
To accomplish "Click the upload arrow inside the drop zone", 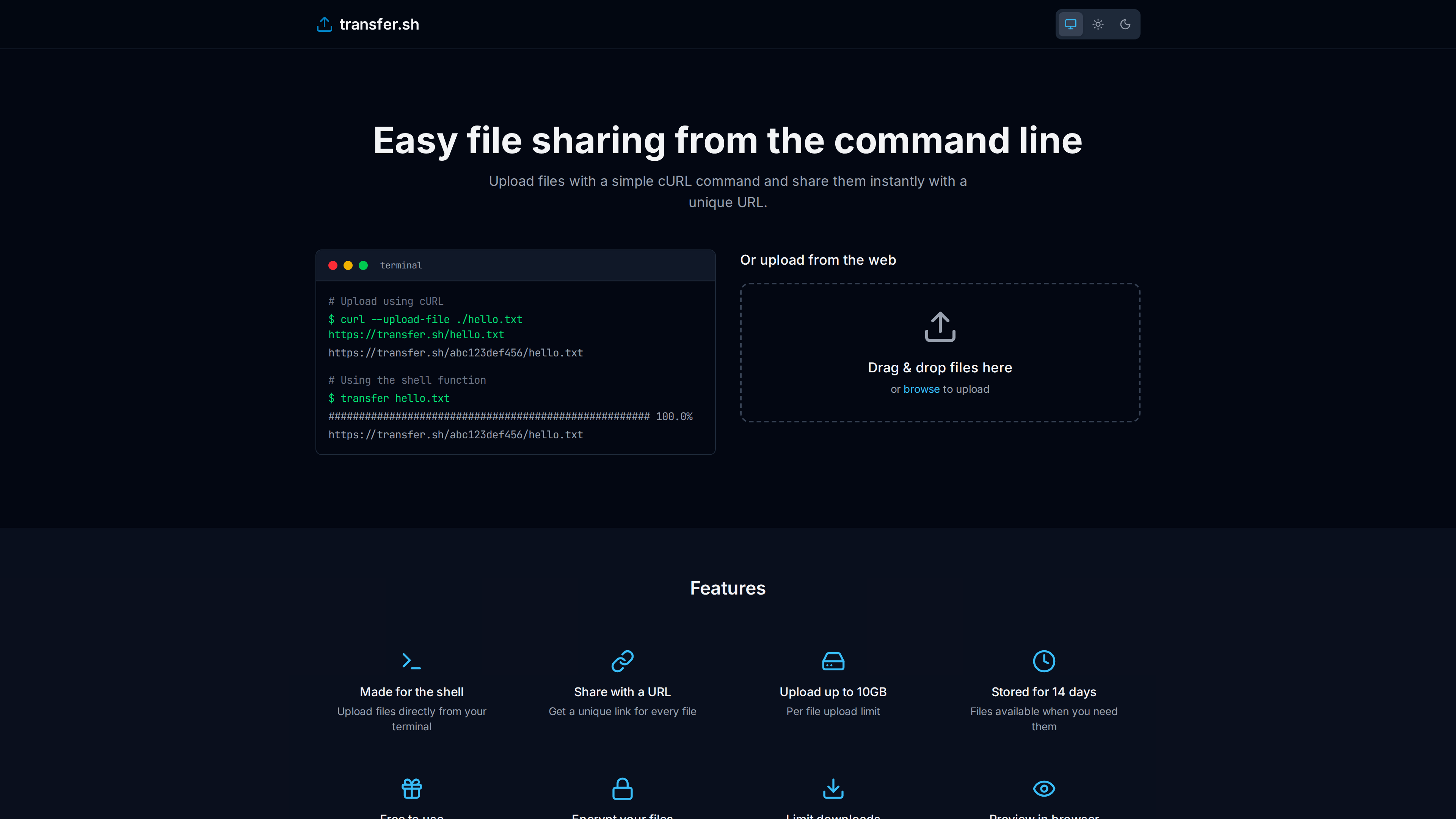I will [x=940, y=327].
